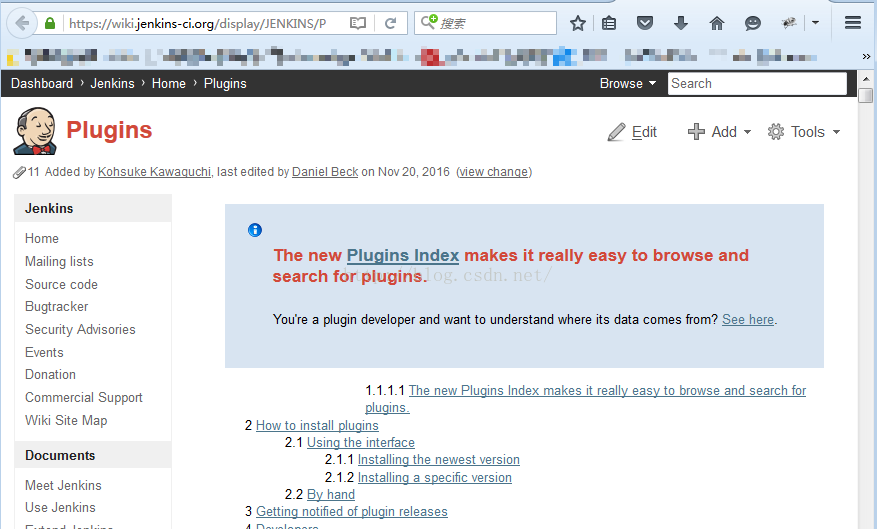Image resolution: width=877 pixels, height=529 pixels.
Task: Go back with the browser back arrow
Action: (22, 23)
